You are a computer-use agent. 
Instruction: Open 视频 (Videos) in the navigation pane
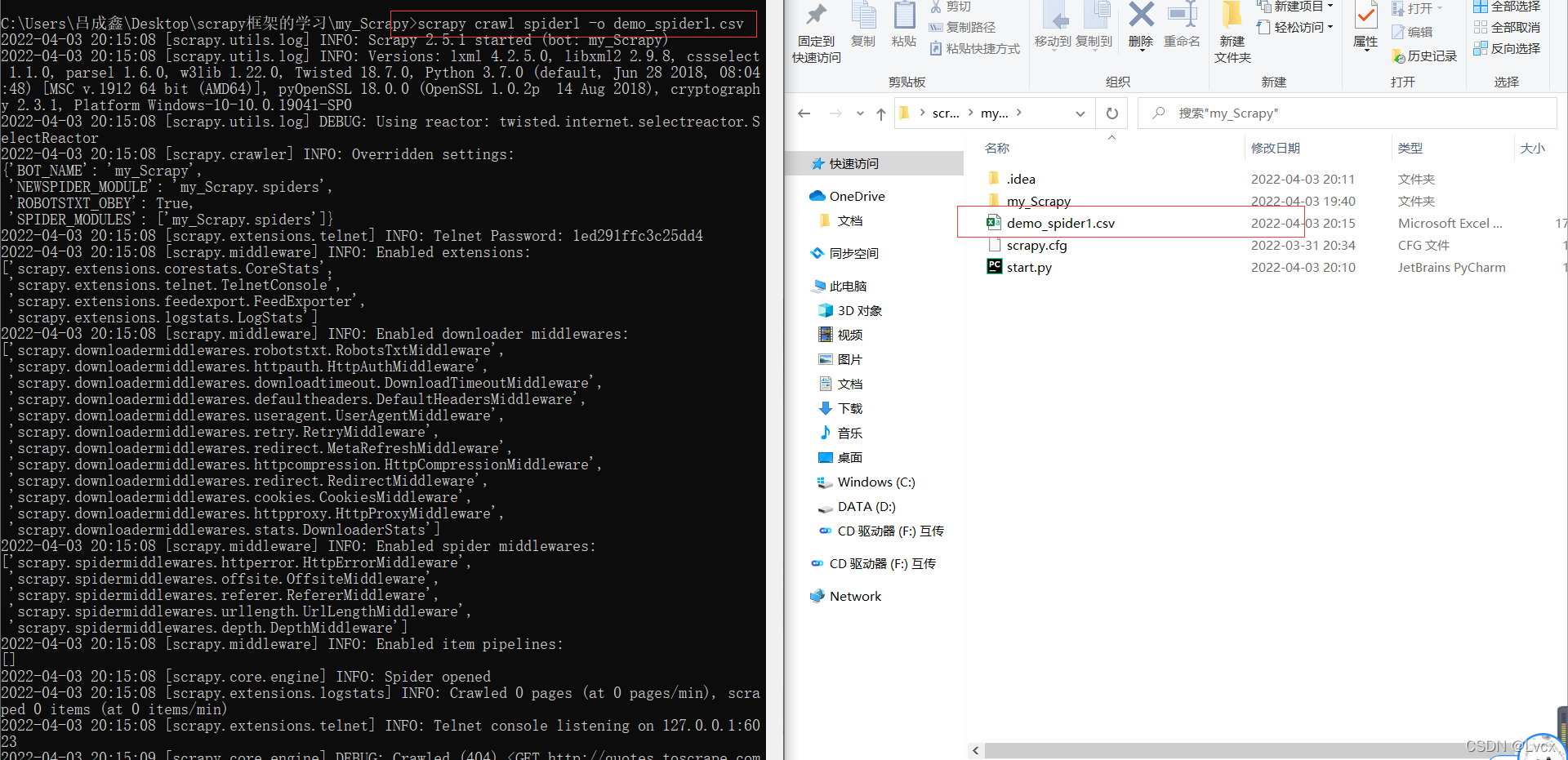[849, 335]
